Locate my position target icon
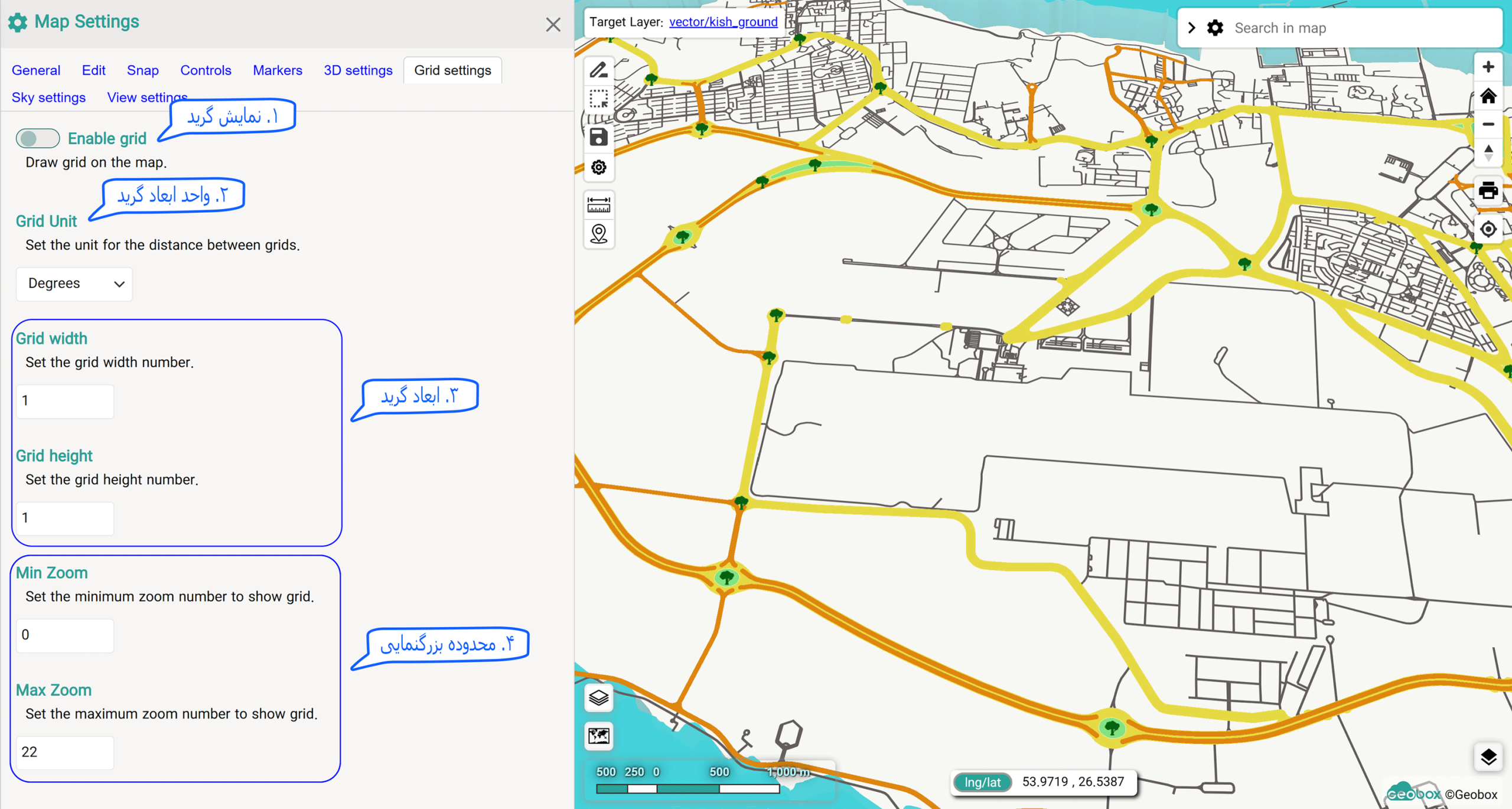 [x=1488, y=229]
